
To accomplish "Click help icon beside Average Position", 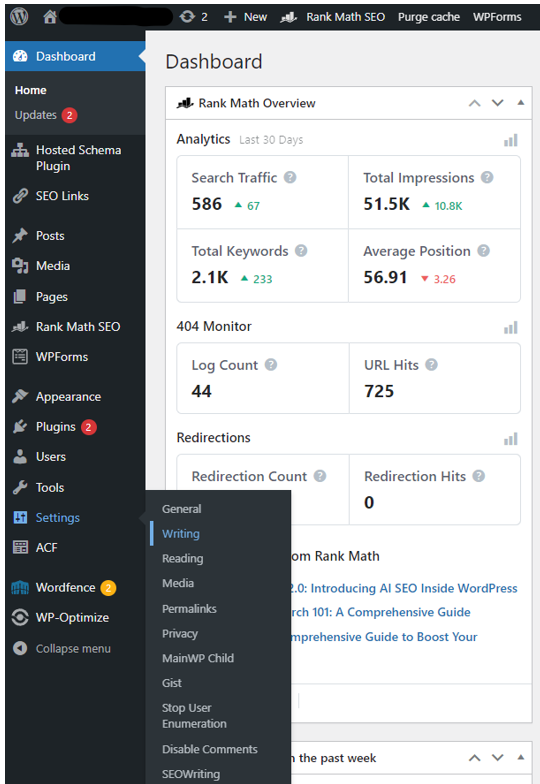I will click(x=484, y=250).
